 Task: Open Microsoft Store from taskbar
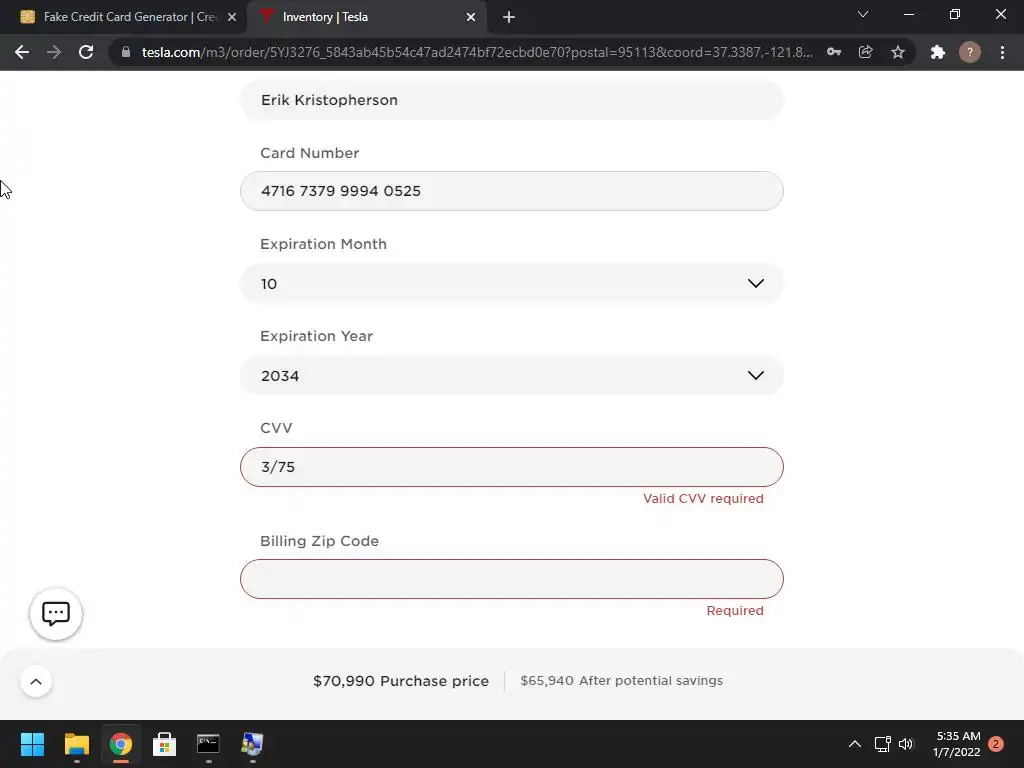[x=165, y=744]
